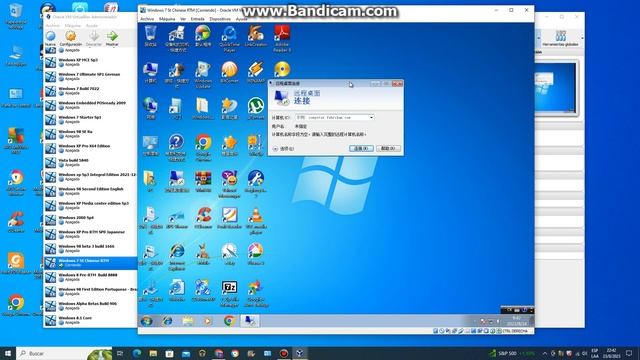Open File Explorer from the host taskbar

pyautogui.click(x=153, y=353)
